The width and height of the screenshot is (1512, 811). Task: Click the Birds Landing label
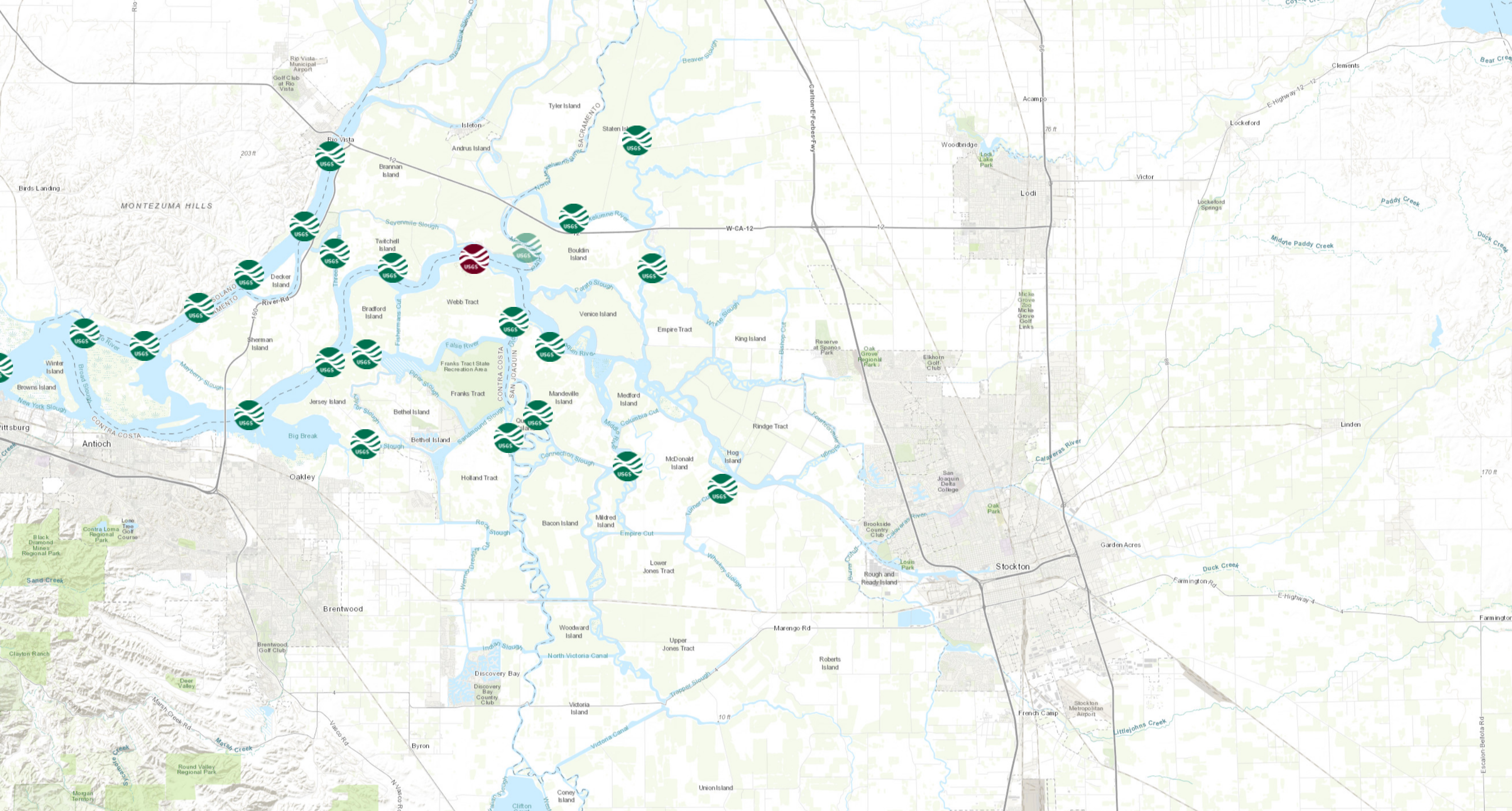40,188
